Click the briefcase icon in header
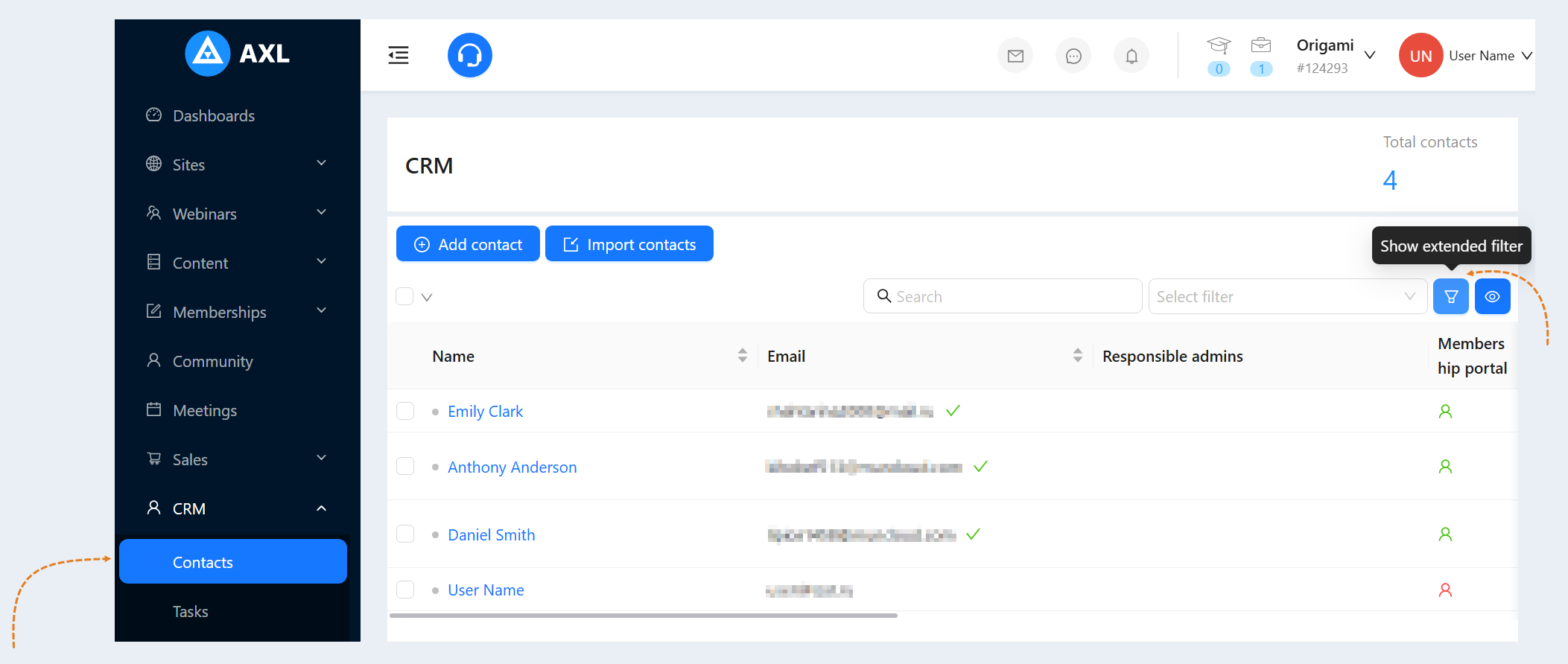 click(1261, 45)
